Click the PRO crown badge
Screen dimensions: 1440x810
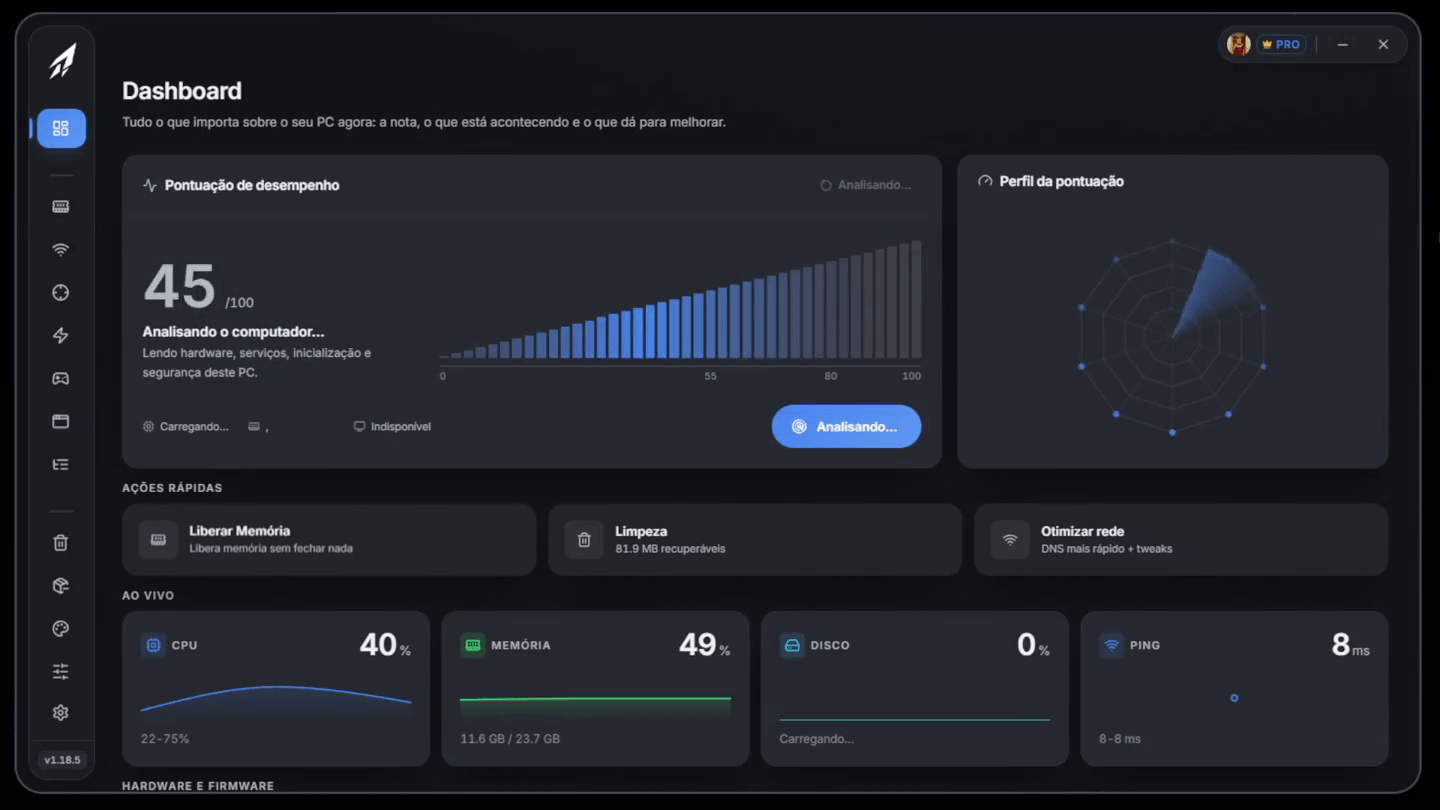click(1281, 45)
